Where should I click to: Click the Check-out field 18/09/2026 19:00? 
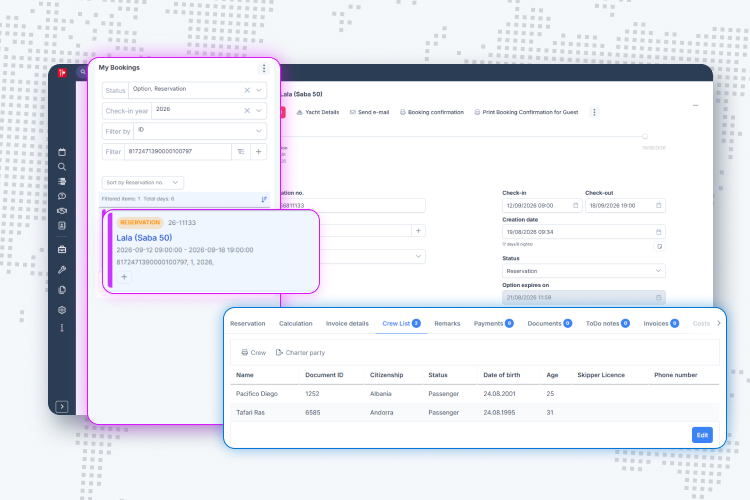point(625,205)
